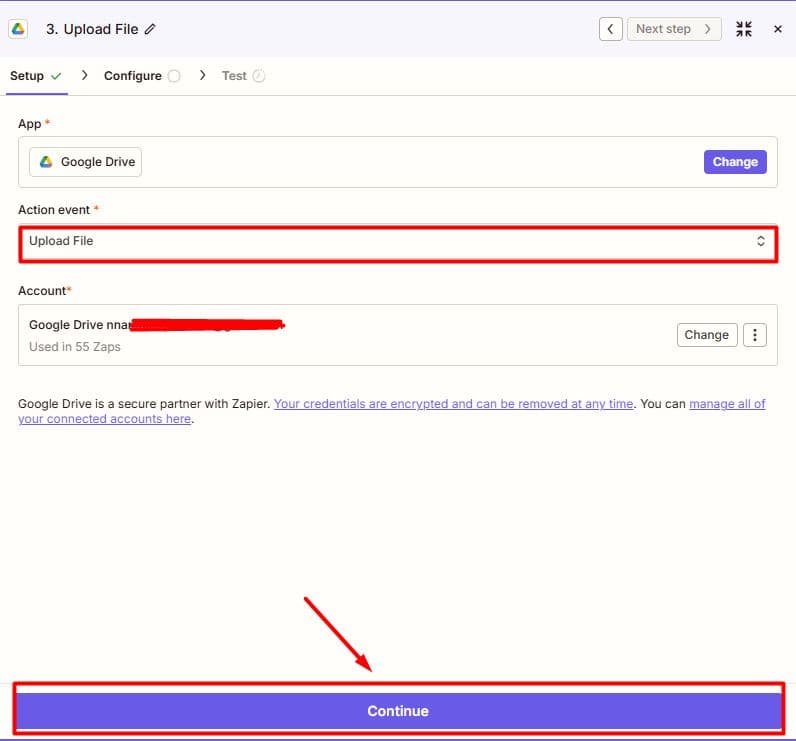Rename step via pencil edit icon
This screenshot has height=741, width=796.
pos(150,29)
